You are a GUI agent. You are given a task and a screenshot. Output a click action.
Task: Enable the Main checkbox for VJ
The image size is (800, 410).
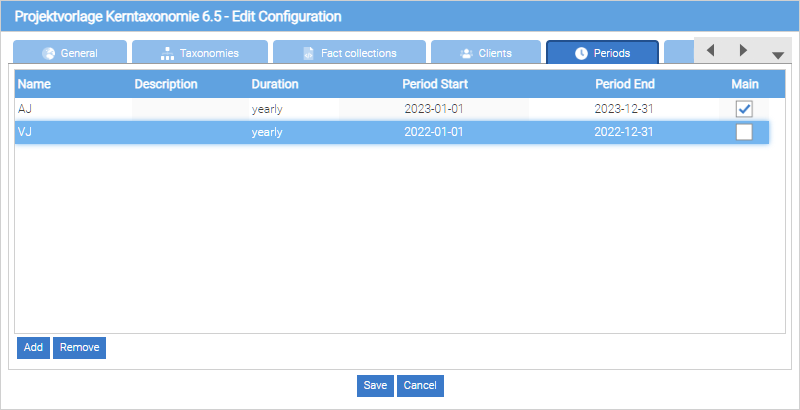pos(744,132)
